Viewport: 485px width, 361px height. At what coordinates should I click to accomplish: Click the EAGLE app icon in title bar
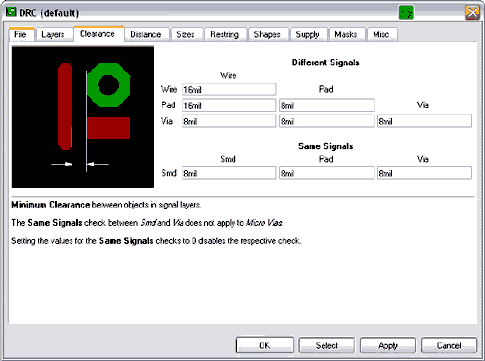tap(11, 12)
